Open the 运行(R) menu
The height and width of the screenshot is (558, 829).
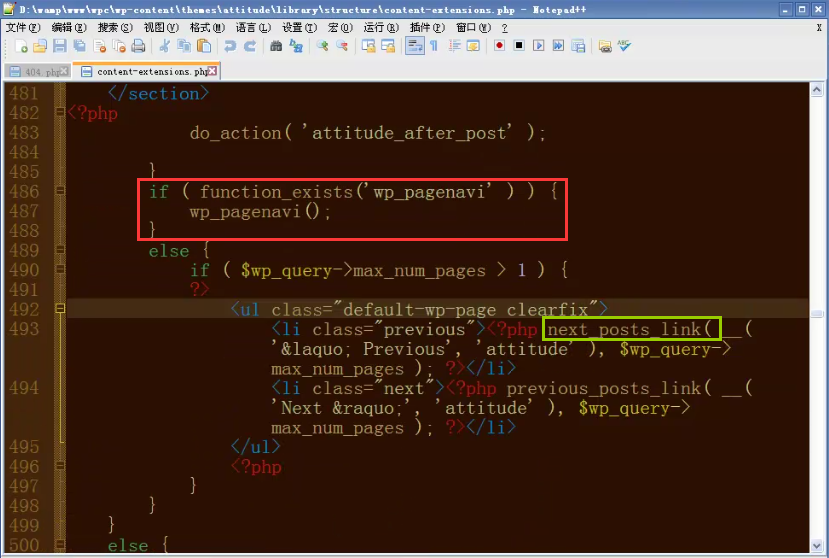[x=381, y=28]
